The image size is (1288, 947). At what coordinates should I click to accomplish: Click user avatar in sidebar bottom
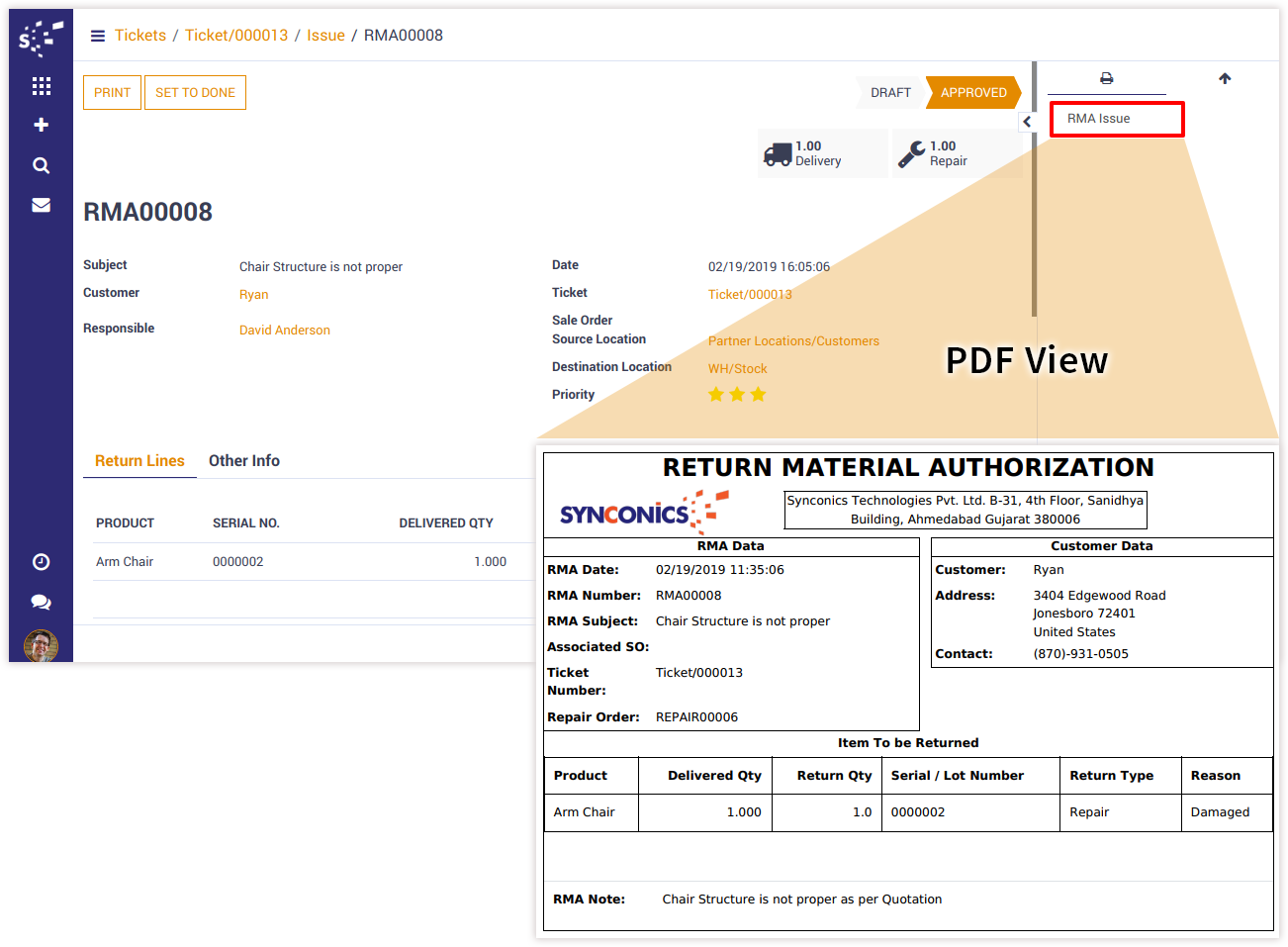[41, 646]
